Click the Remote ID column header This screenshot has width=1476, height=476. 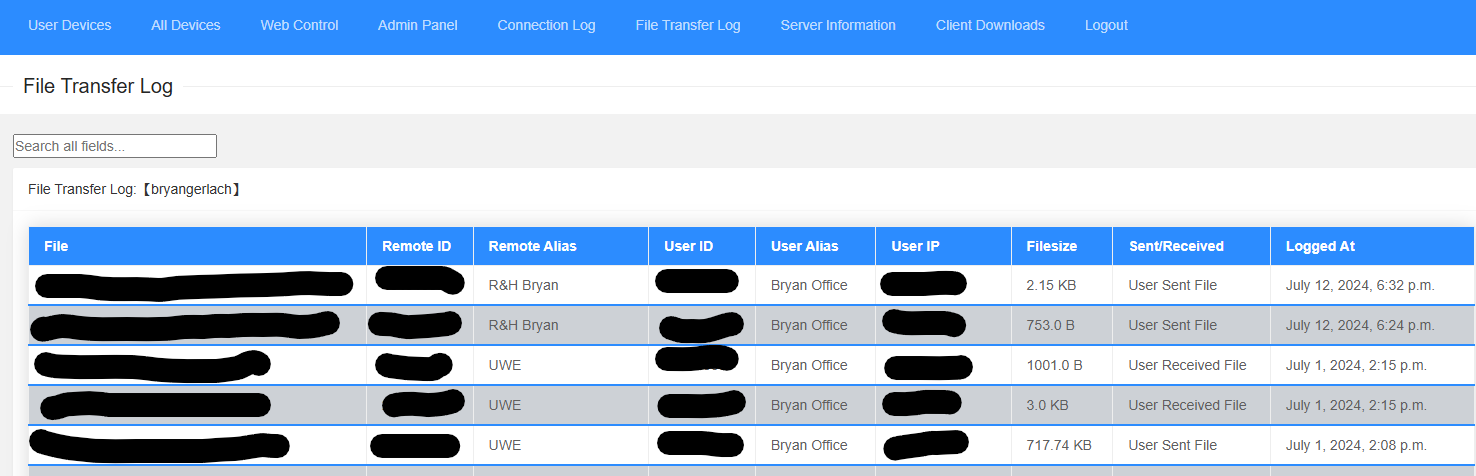click(417, 246)
